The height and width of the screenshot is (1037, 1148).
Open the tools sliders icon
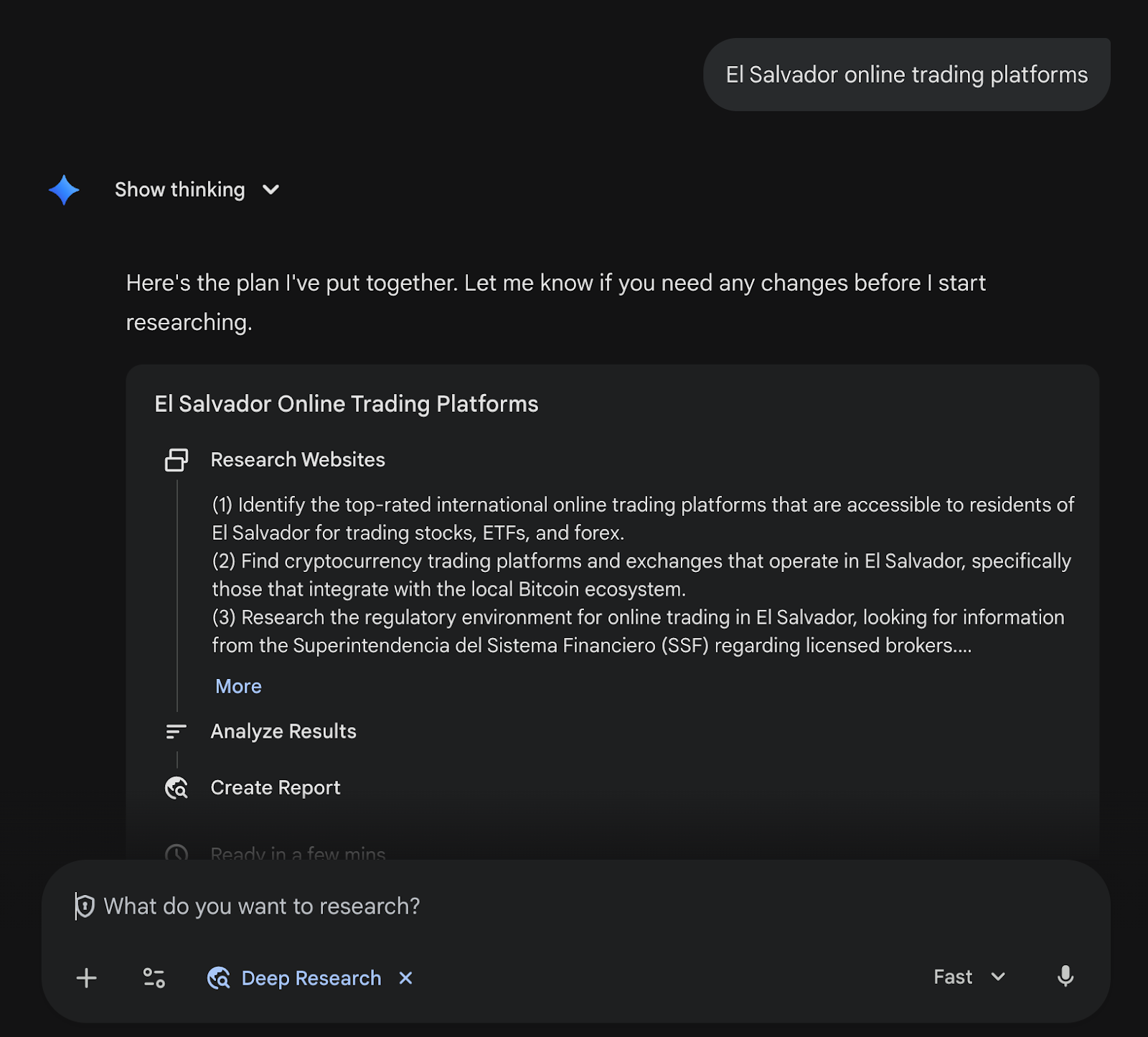[154, 978]
